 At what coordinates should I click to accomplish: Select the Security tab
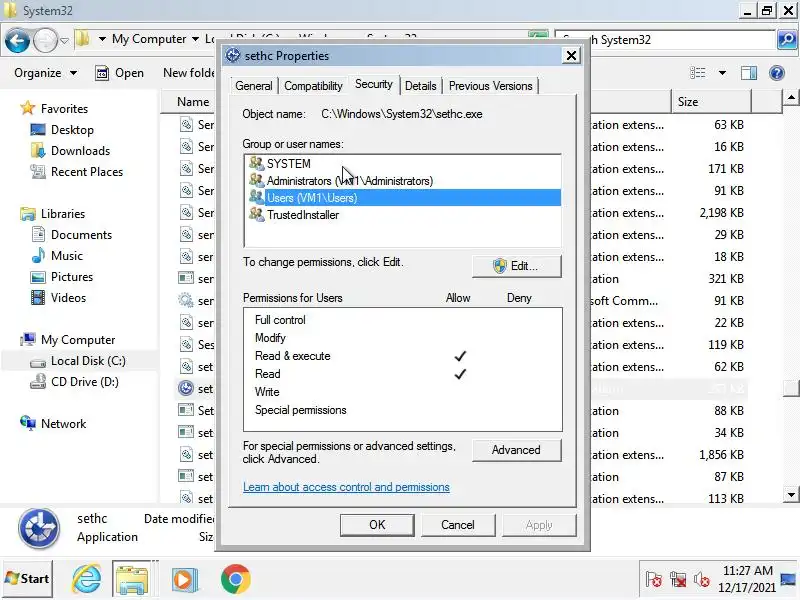(373, 84)
